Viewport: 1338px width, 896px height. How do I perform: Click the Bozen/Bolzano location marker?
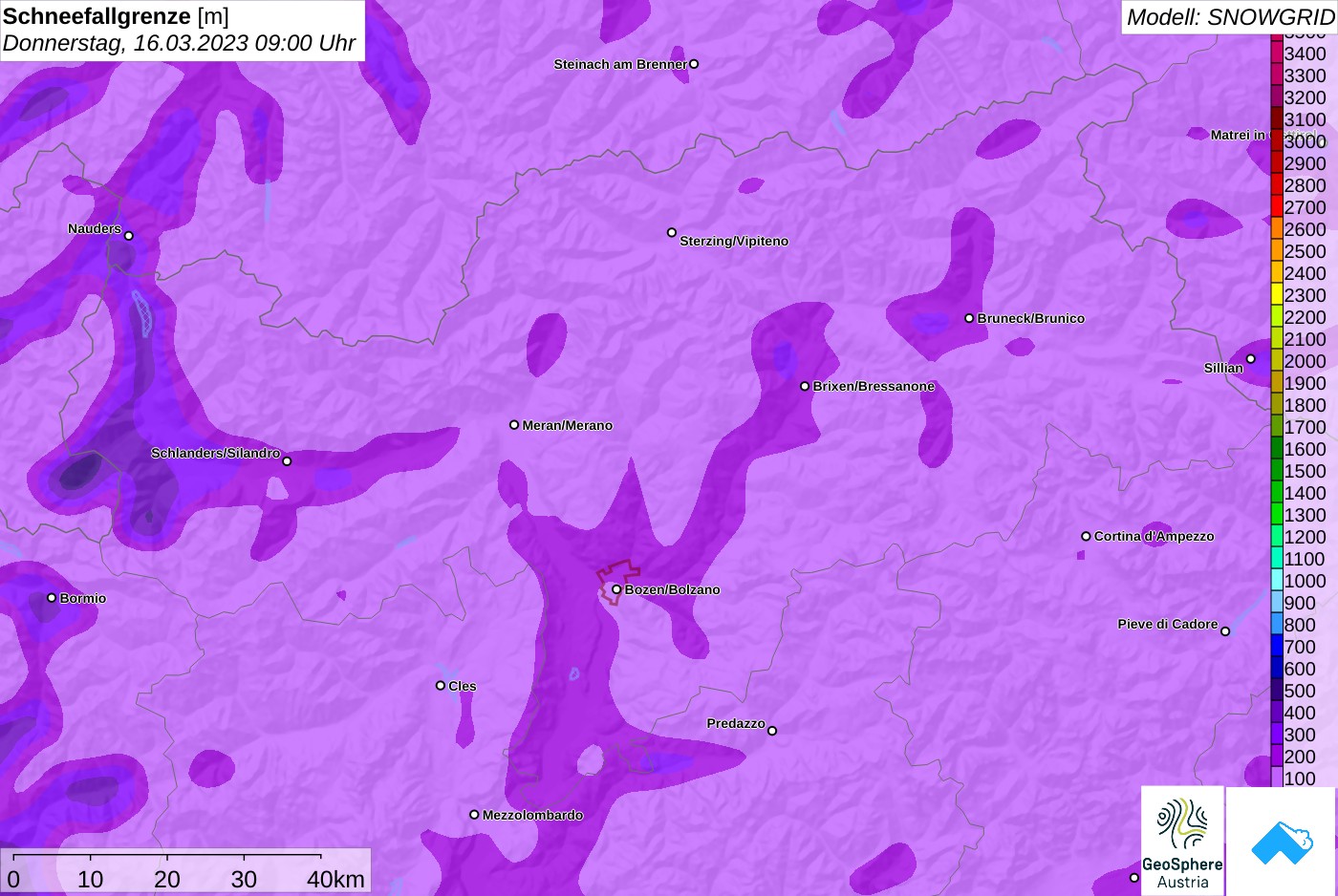pyautogui.click(x=616, y=589)
